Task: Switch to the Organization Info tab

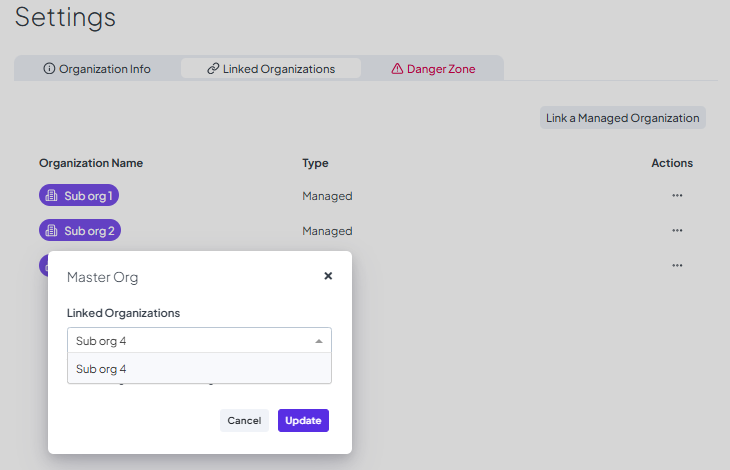Action: tap(97, 69)
